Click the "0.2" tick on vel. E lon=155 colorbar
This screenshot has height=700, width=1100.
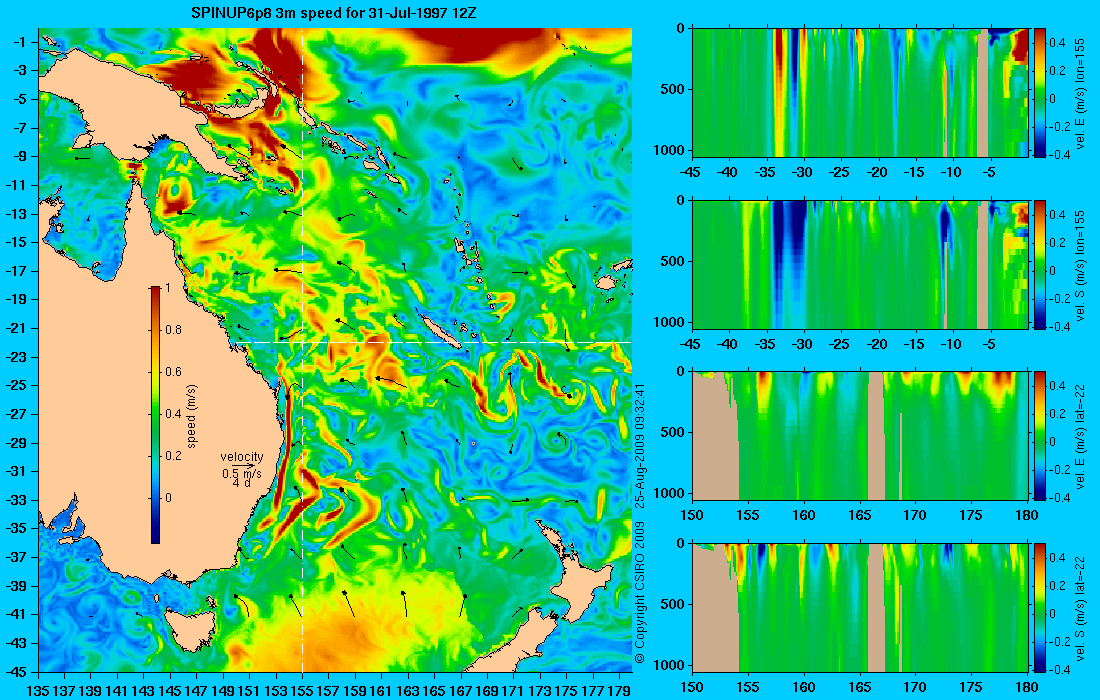[x=1057, y=71]
